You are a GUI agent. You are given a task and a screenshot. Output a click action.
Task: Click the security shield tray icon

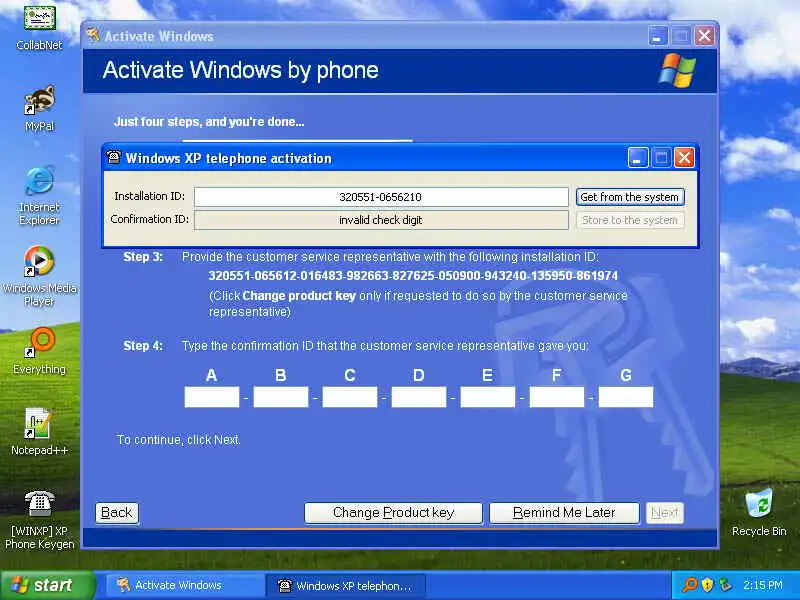tap(707, 585)
